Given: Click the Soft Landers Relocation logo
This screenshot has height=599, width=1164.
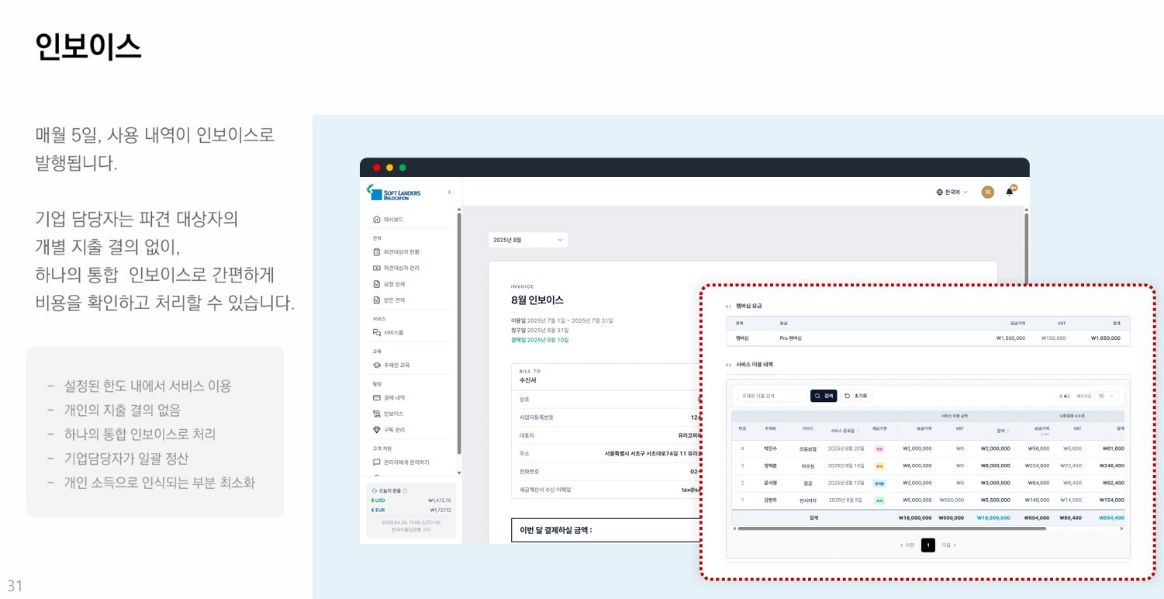Looking at the screenshot, I should (x=394, y=192).
